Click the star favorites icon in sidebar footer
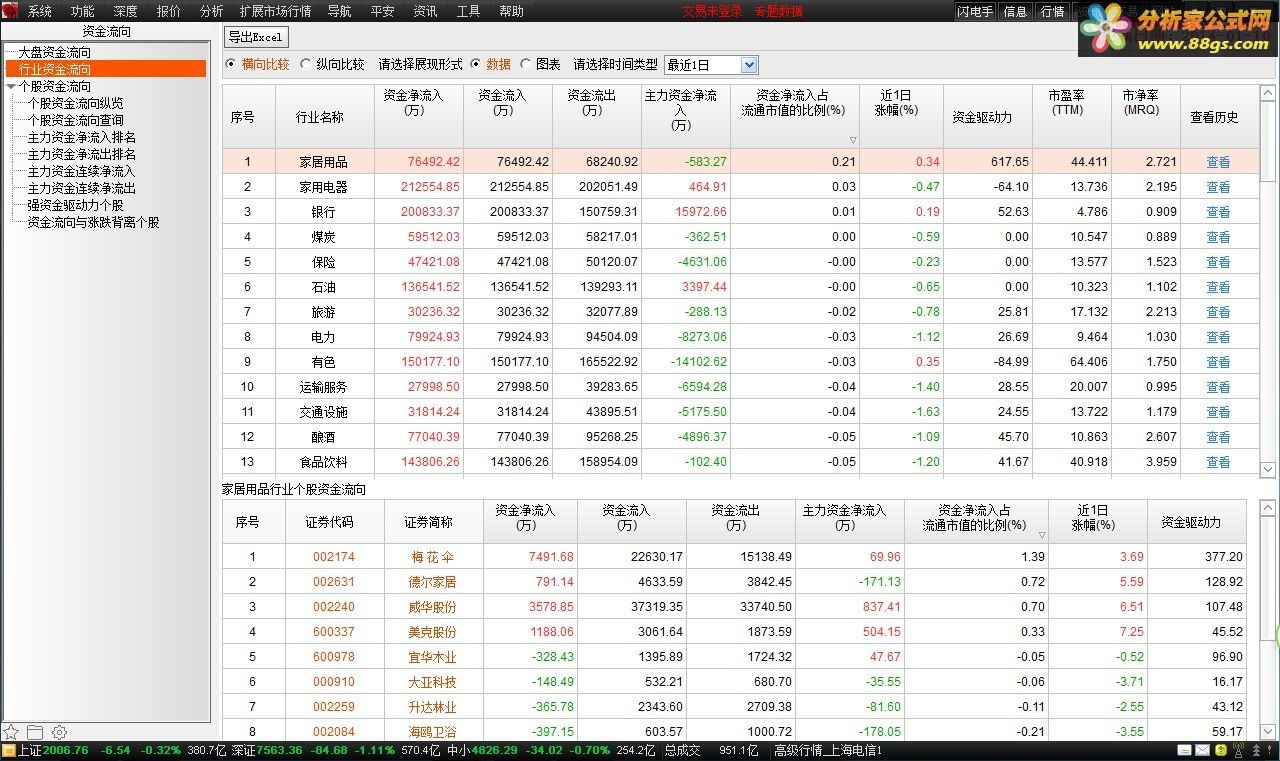The height and width of the screenshot is (761, 1280). click(11, 732)
